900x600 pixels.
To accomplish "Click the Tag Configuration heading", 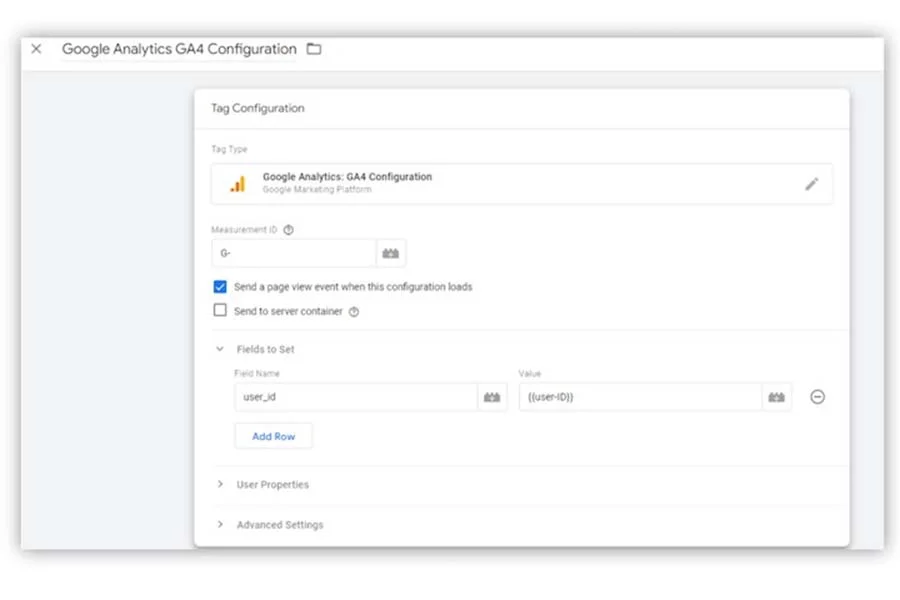I will tap(258, 108).
